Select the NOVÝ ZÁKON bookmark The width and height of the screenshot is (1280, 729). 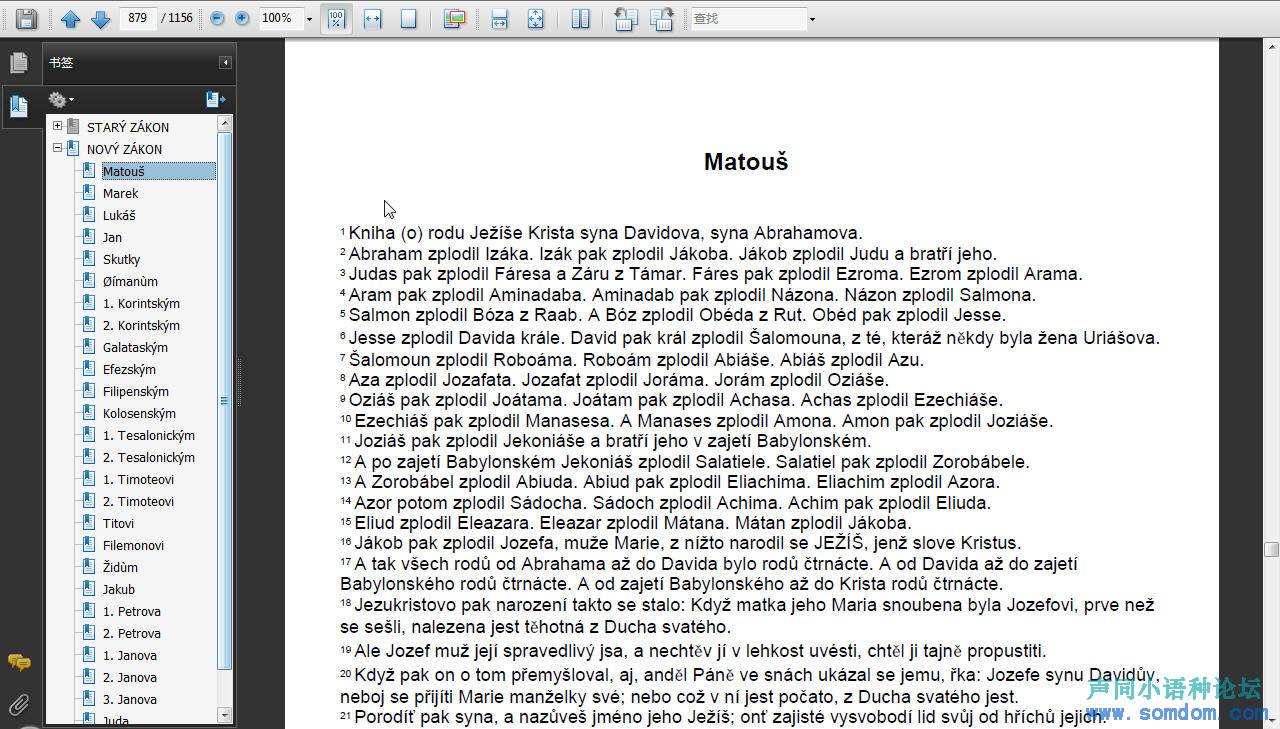[124, 149]
